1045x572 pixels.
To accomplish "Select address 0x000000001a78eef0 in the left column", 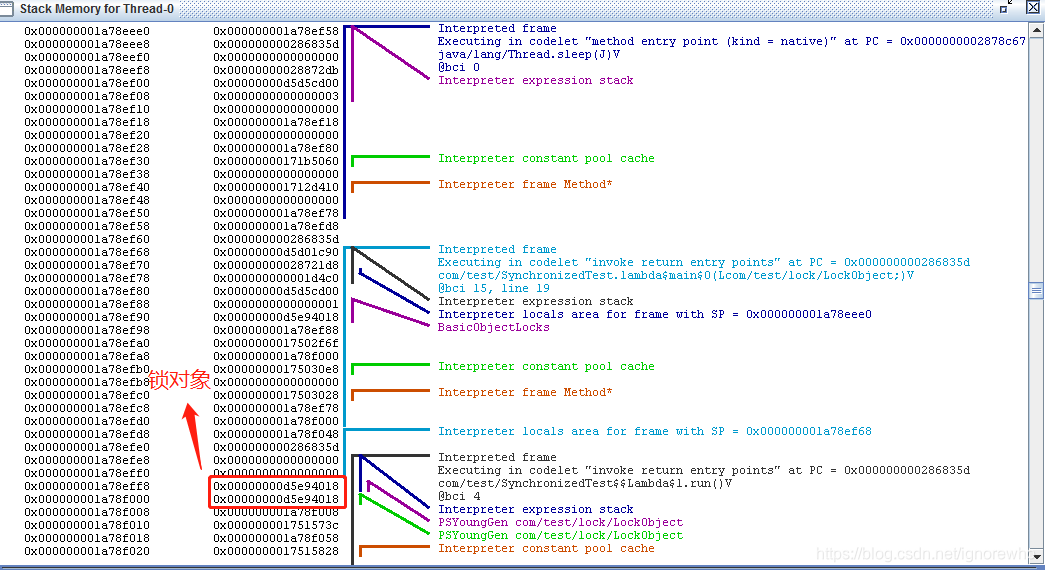I will [87, 57].
